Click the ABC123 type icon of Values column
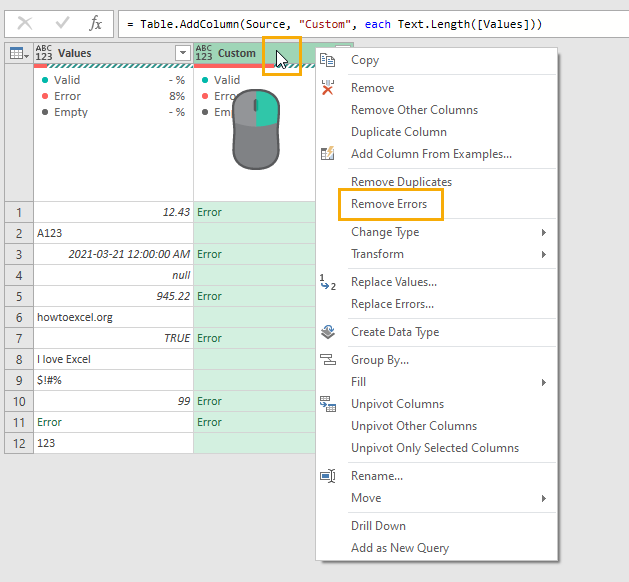 tap(44, 53)
